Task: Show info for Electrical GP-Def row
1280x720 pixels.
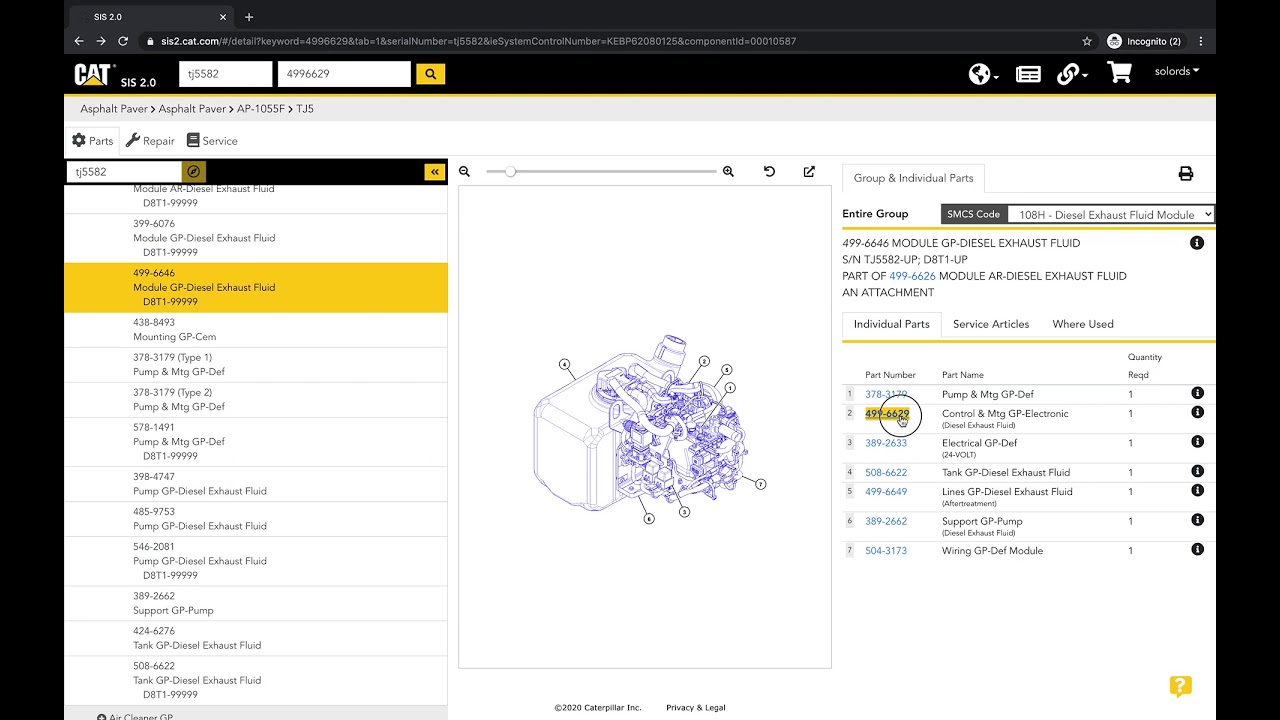Action: pyautogui.click(x=1197, y=441)
